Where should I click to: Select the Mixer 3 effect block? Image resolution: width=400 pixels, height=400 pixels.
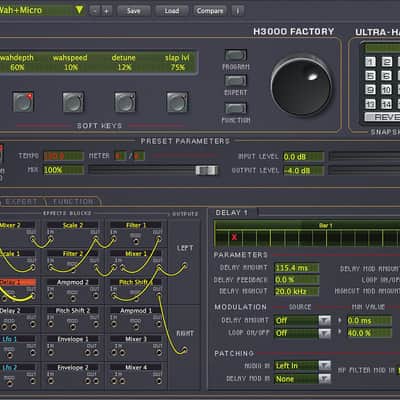pos(136,339)
